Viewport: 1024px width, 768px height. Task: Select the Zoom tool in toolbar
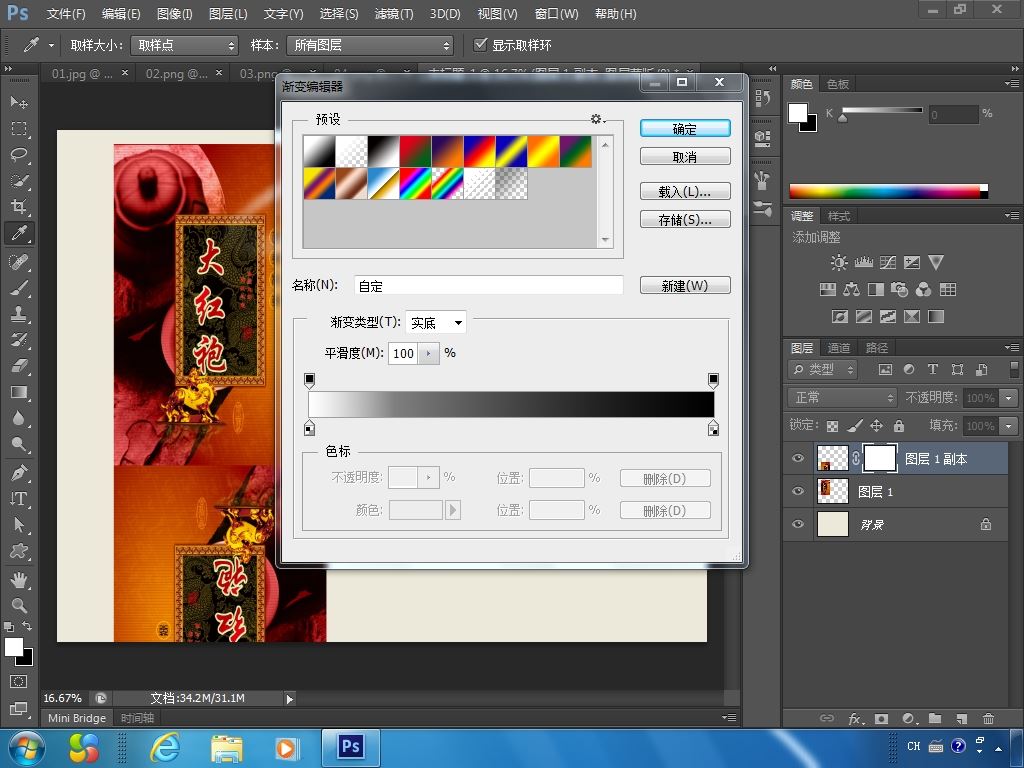tap(19, 605)
